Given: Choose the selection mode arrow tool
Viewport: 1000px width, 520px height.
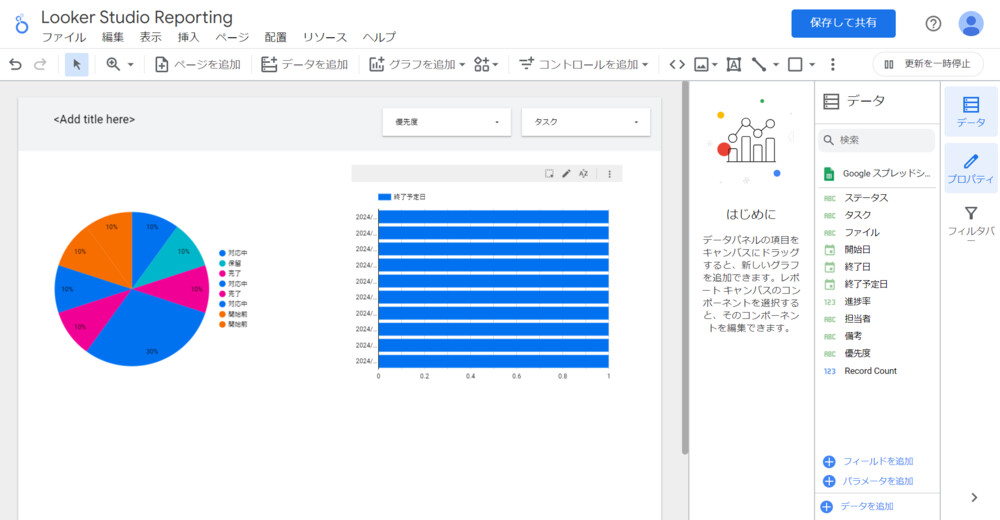Looking at the screenshot, I should 77,64.
